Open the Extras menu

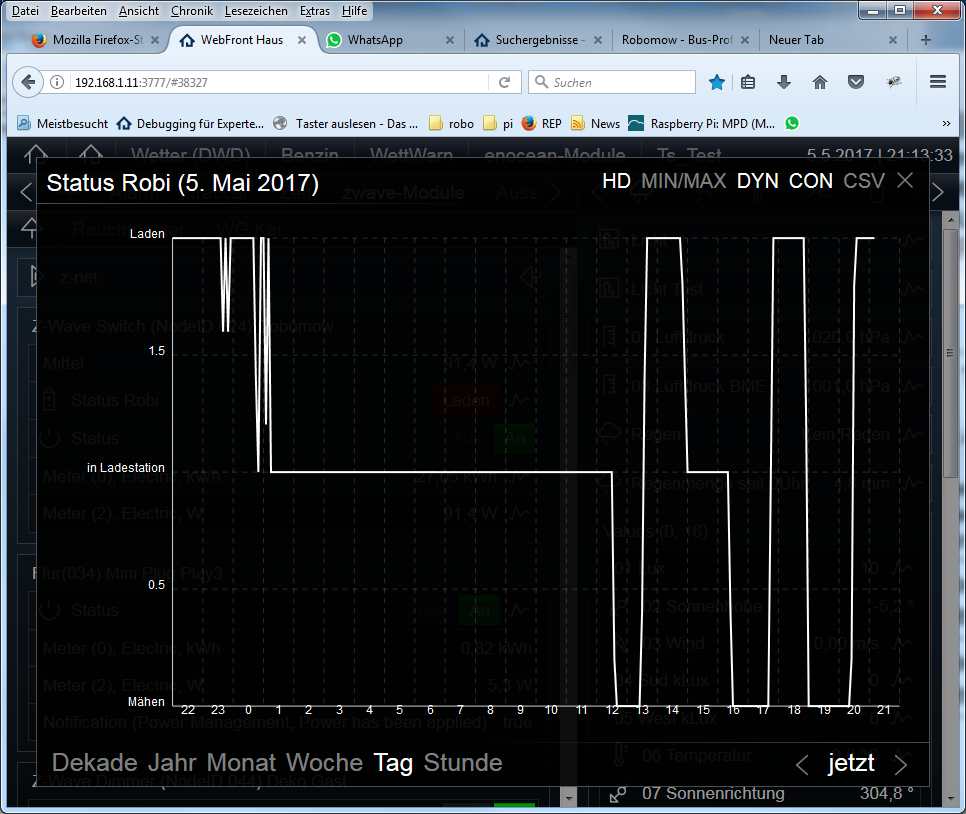tap(314, 10)
